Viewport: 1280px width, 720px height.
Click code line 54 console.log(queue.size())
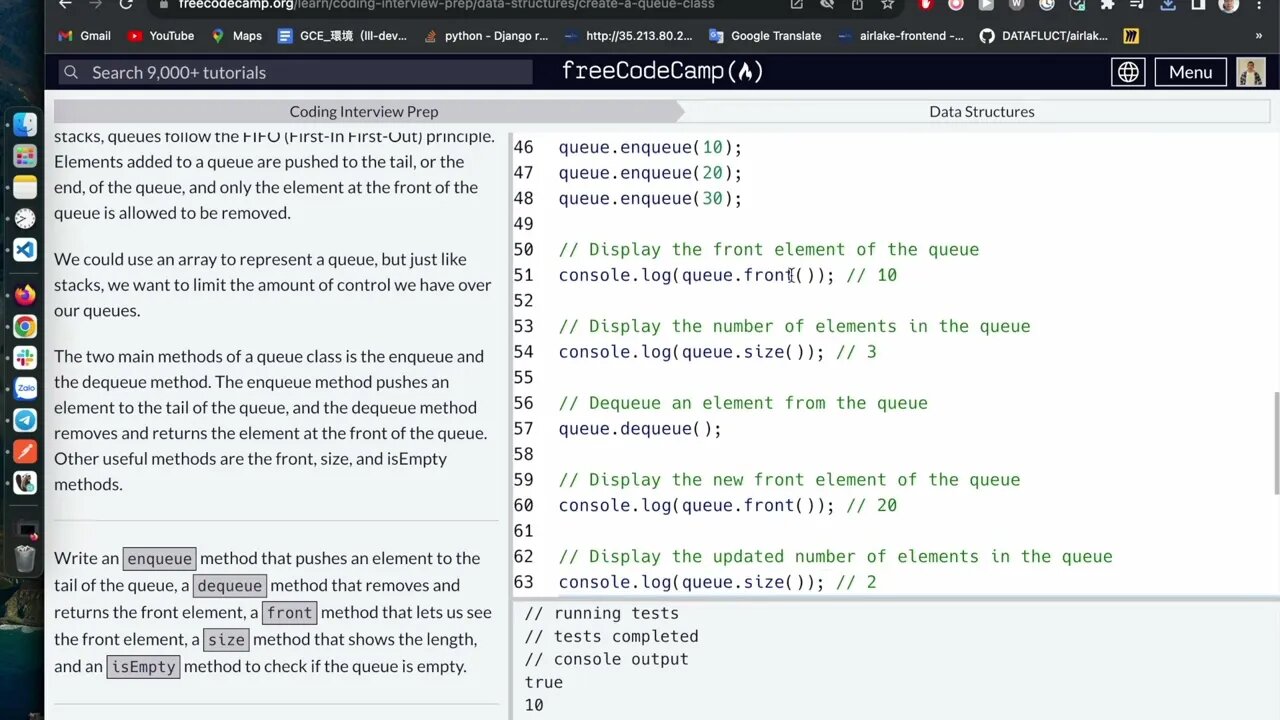717,352
